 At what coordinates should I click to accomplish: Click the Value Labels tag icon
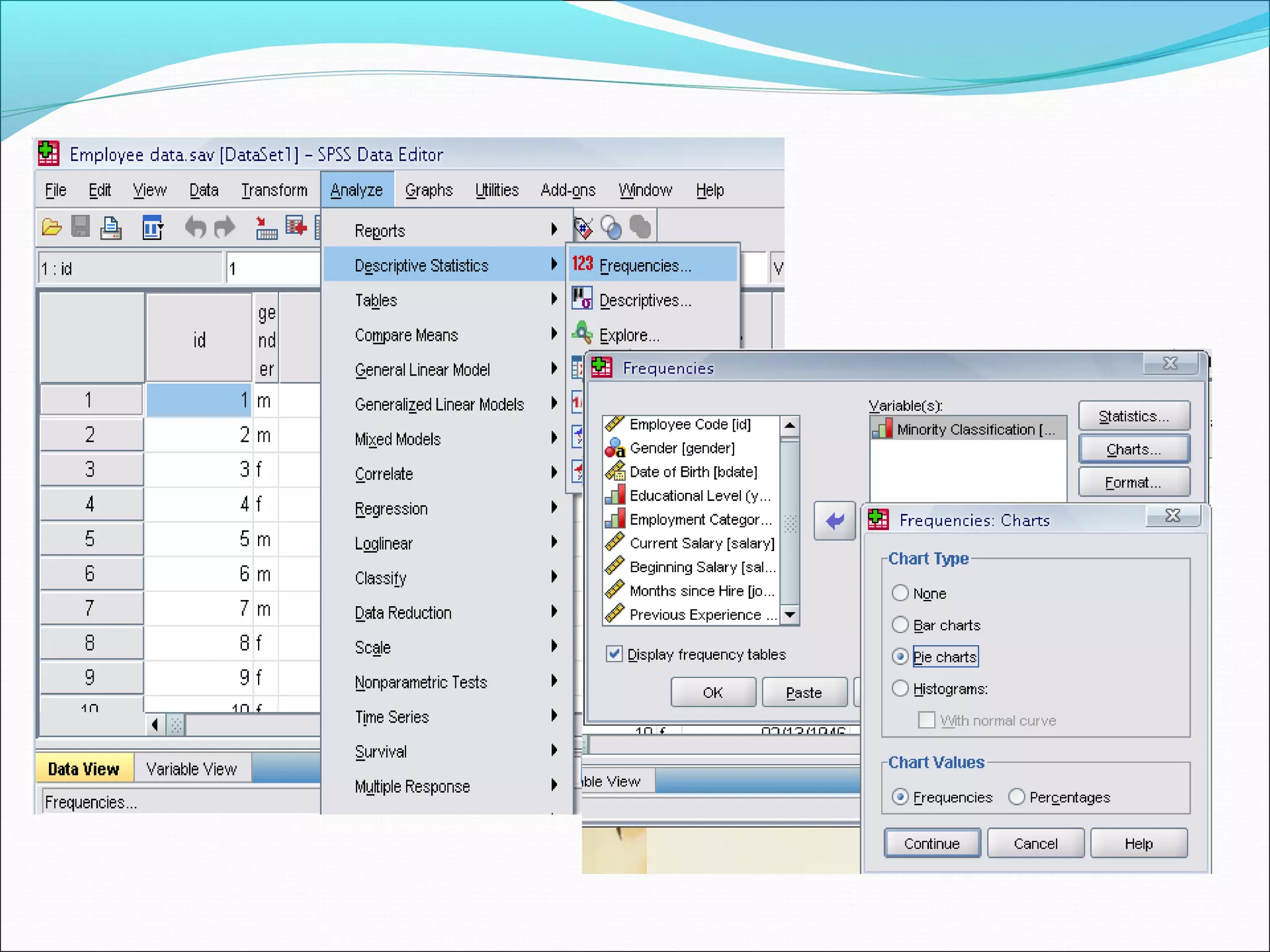tap(583, 227)
